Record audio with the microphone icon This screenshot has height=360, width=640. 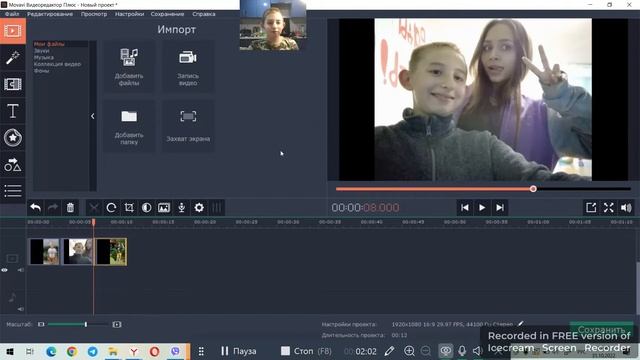[182, 208]
